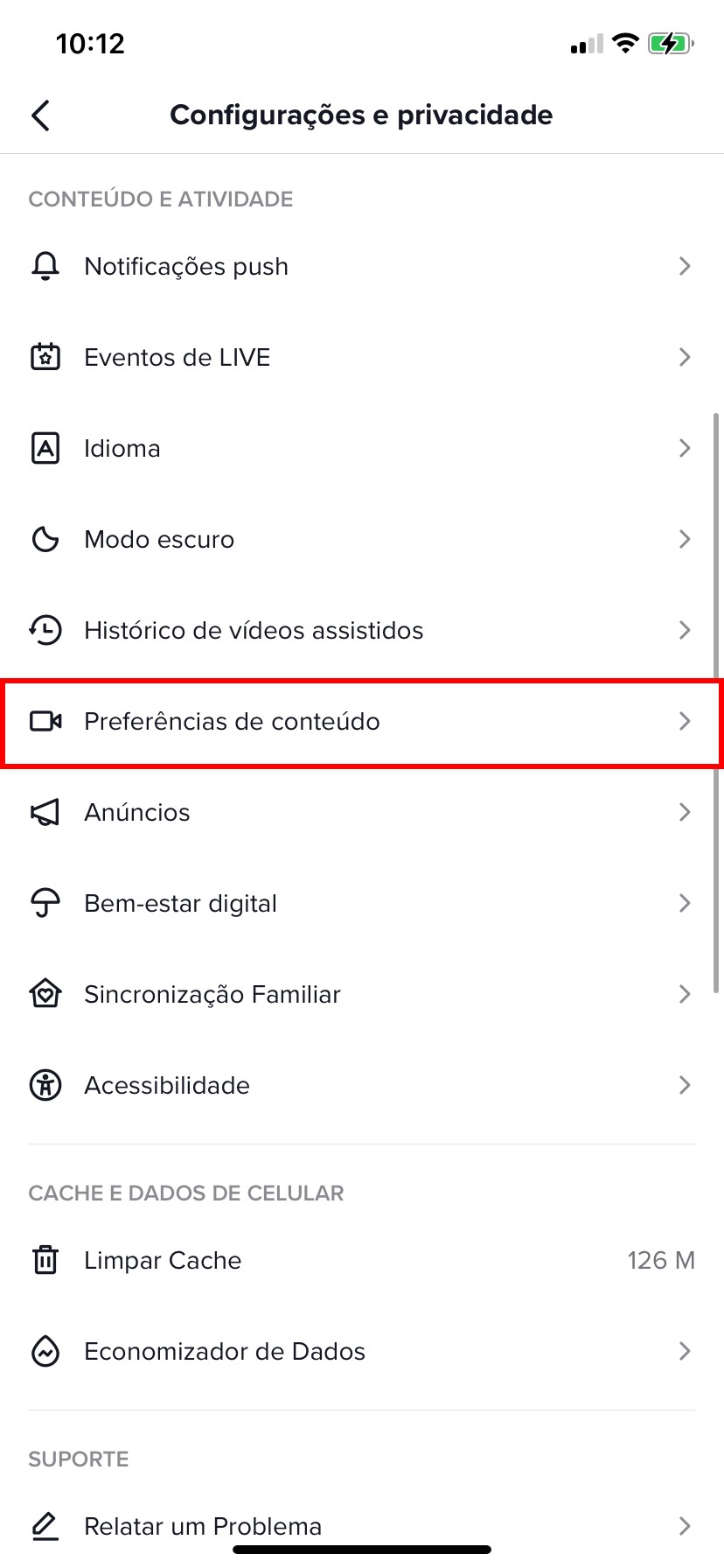Expand the Modo escuro chevron
Viewport: 724px width, 1568px height.
(x=685, y=539)
